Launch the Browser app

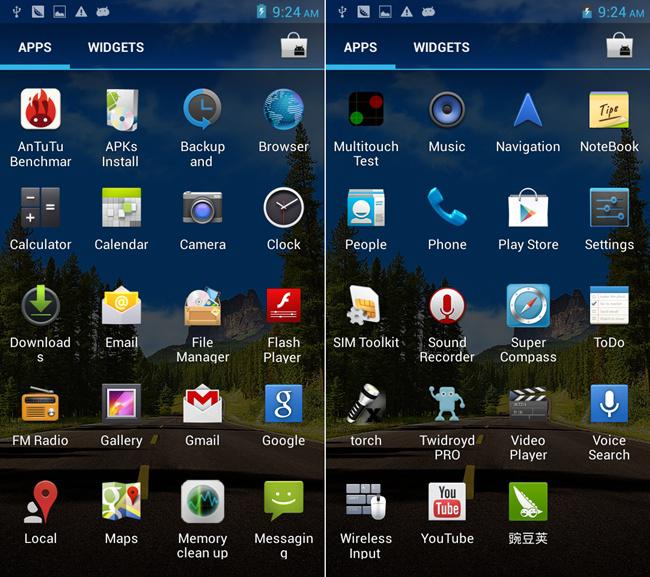284,109
